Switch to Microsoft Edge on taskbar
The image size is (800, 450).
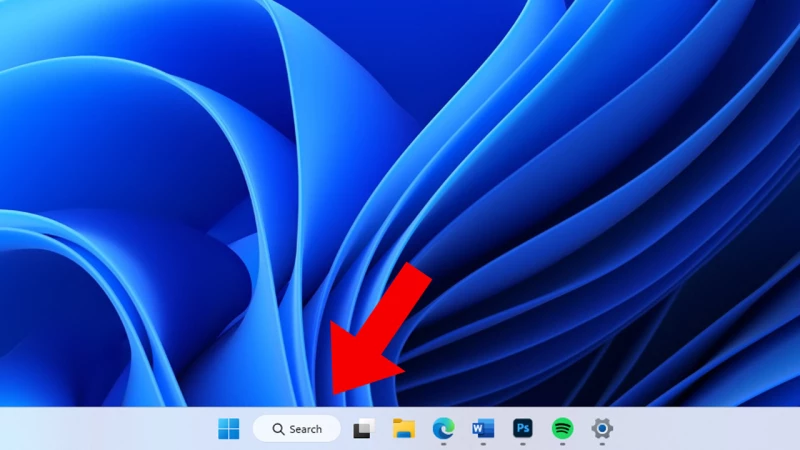point(443,429)
